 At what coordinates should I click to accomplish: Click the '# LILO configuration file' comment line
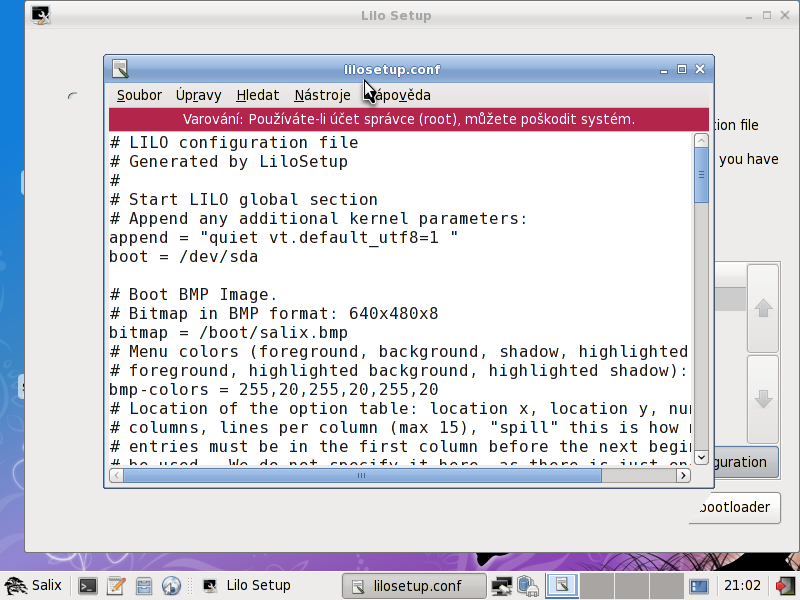pyautogui.click(x=234, y=142)
